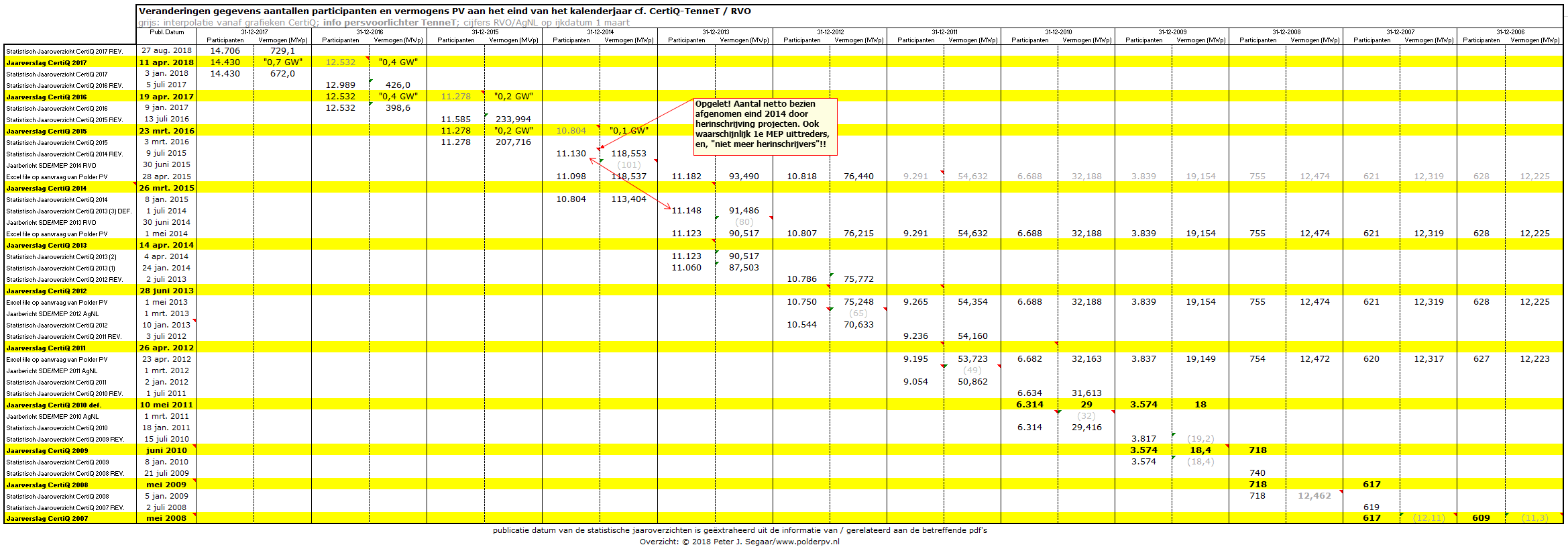Select the participants value '11.148'
Screen dimensions: 1568x549
(687, 211)
